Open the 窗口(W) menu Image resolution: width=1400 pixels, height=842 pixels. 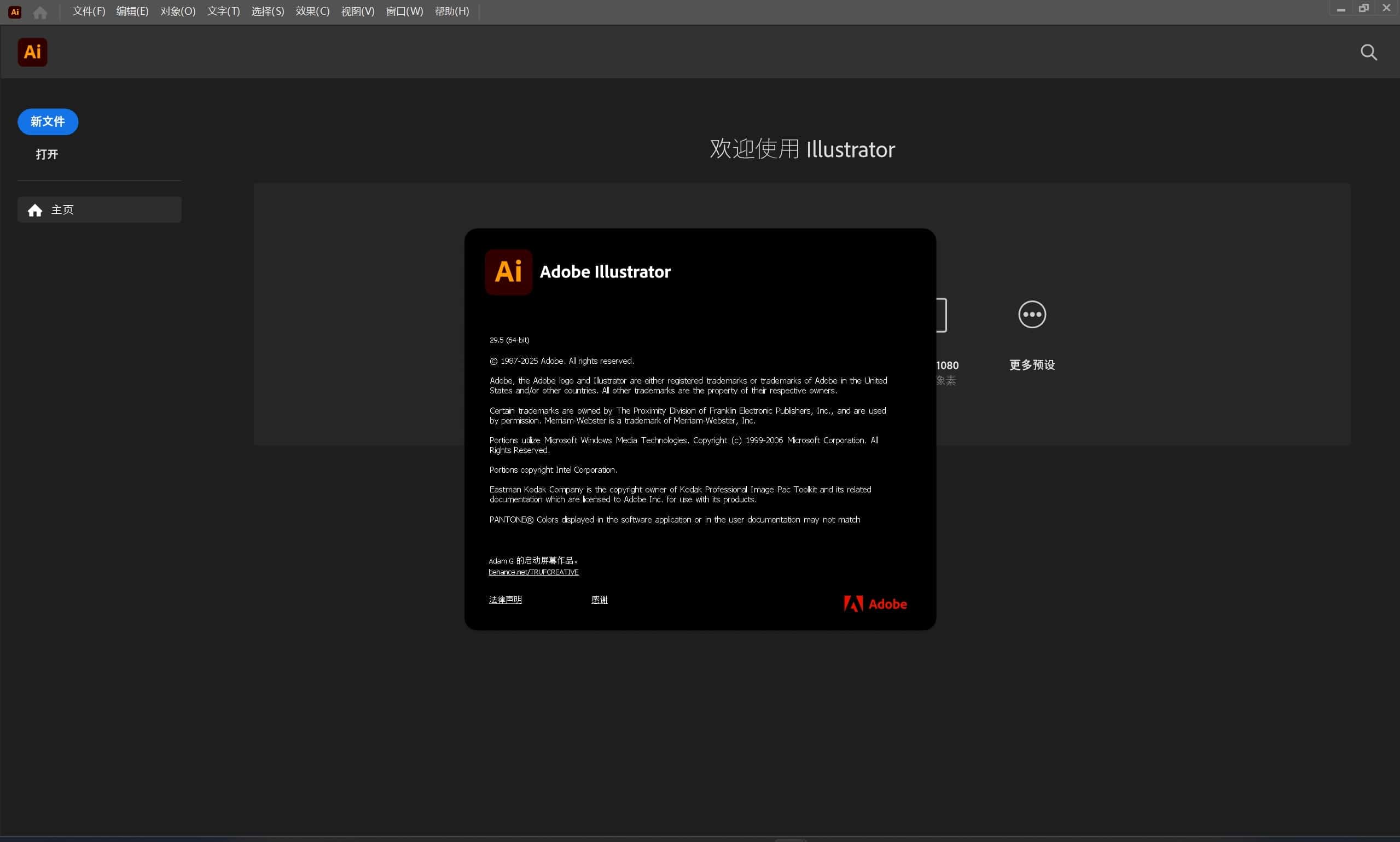[x=404, y=11]
